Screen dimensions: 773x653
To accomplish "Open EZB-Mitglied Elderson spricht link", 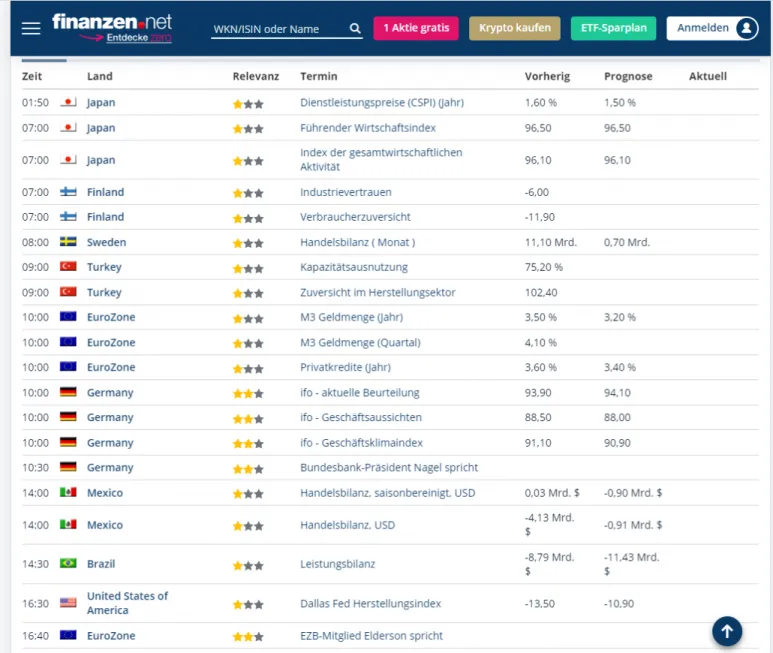I will click(371, 636).
